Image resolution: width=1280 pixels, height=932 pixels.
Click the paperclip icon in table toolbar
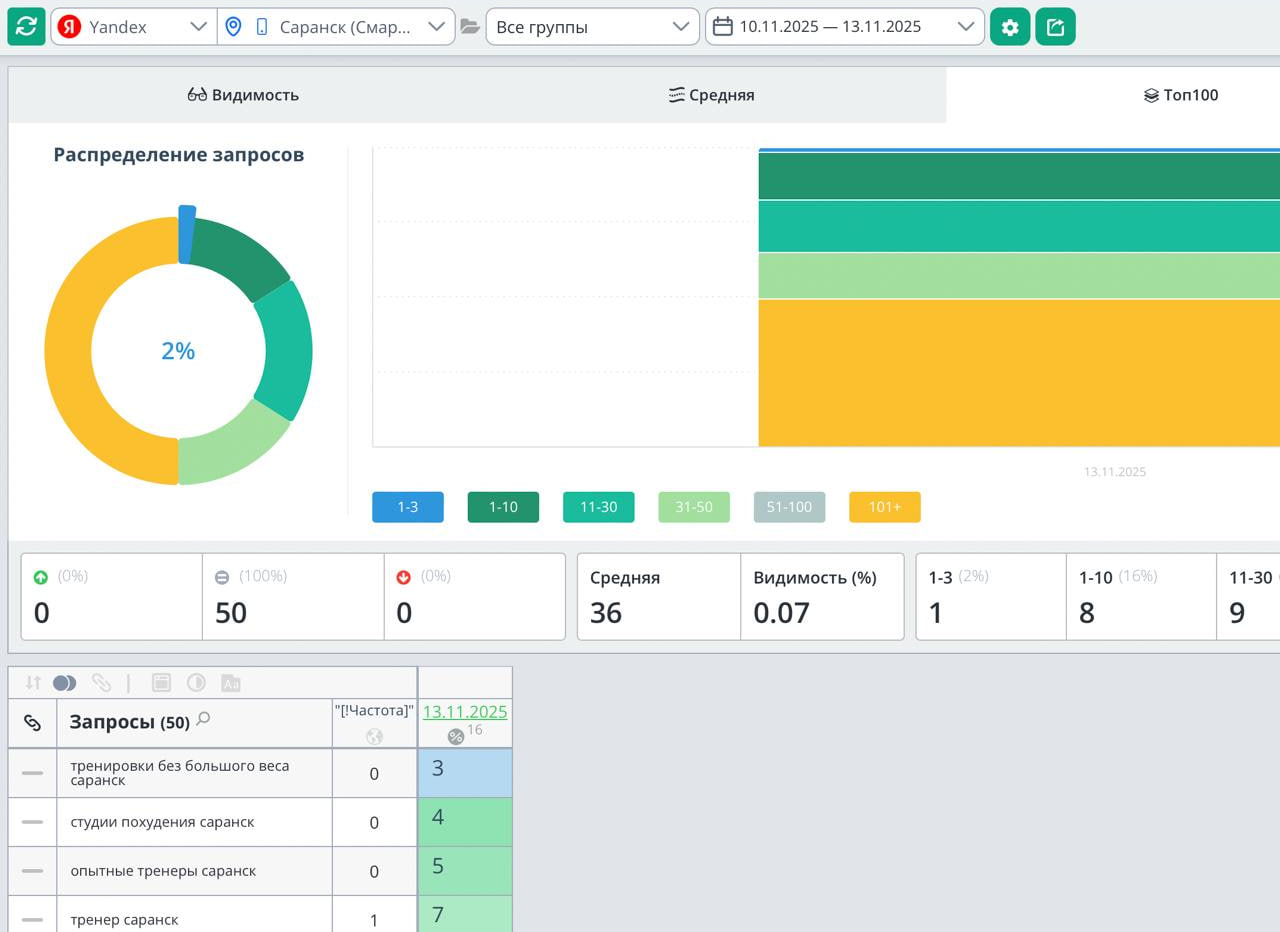click(101, 683)
